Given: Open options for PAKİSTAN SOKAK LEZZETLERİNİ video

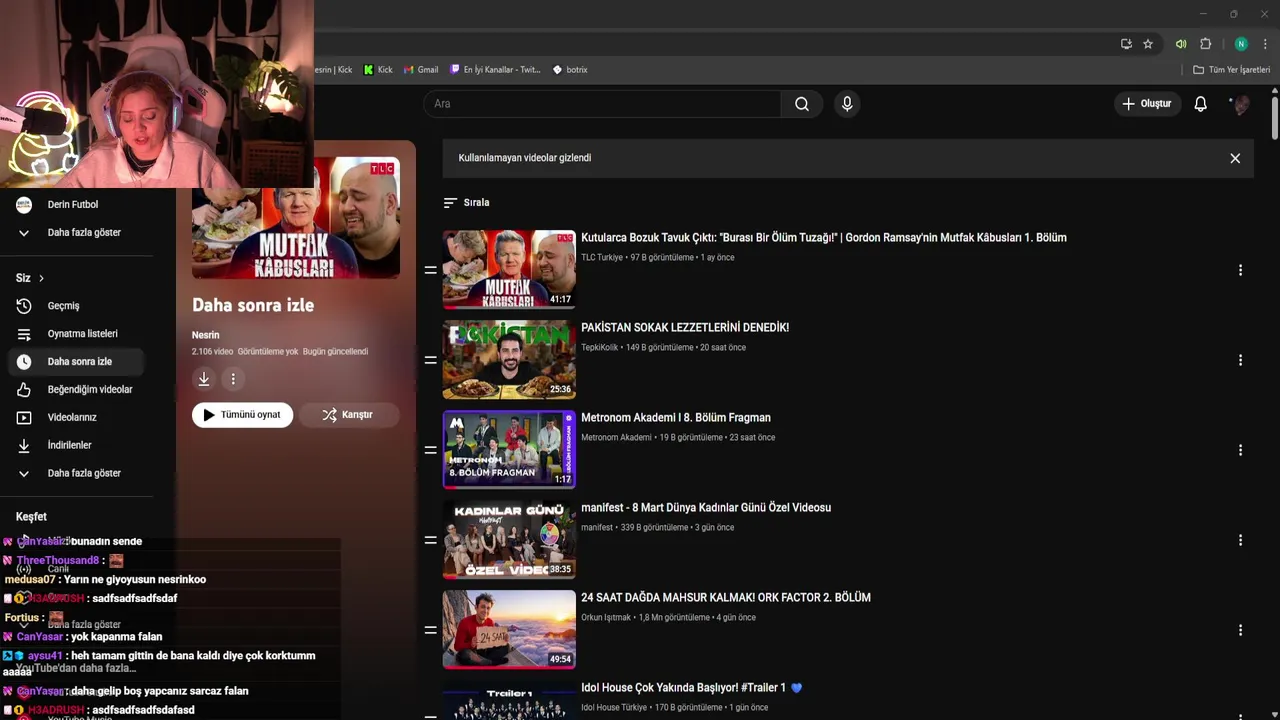Looking at the screenshot, I should 1240,360.
